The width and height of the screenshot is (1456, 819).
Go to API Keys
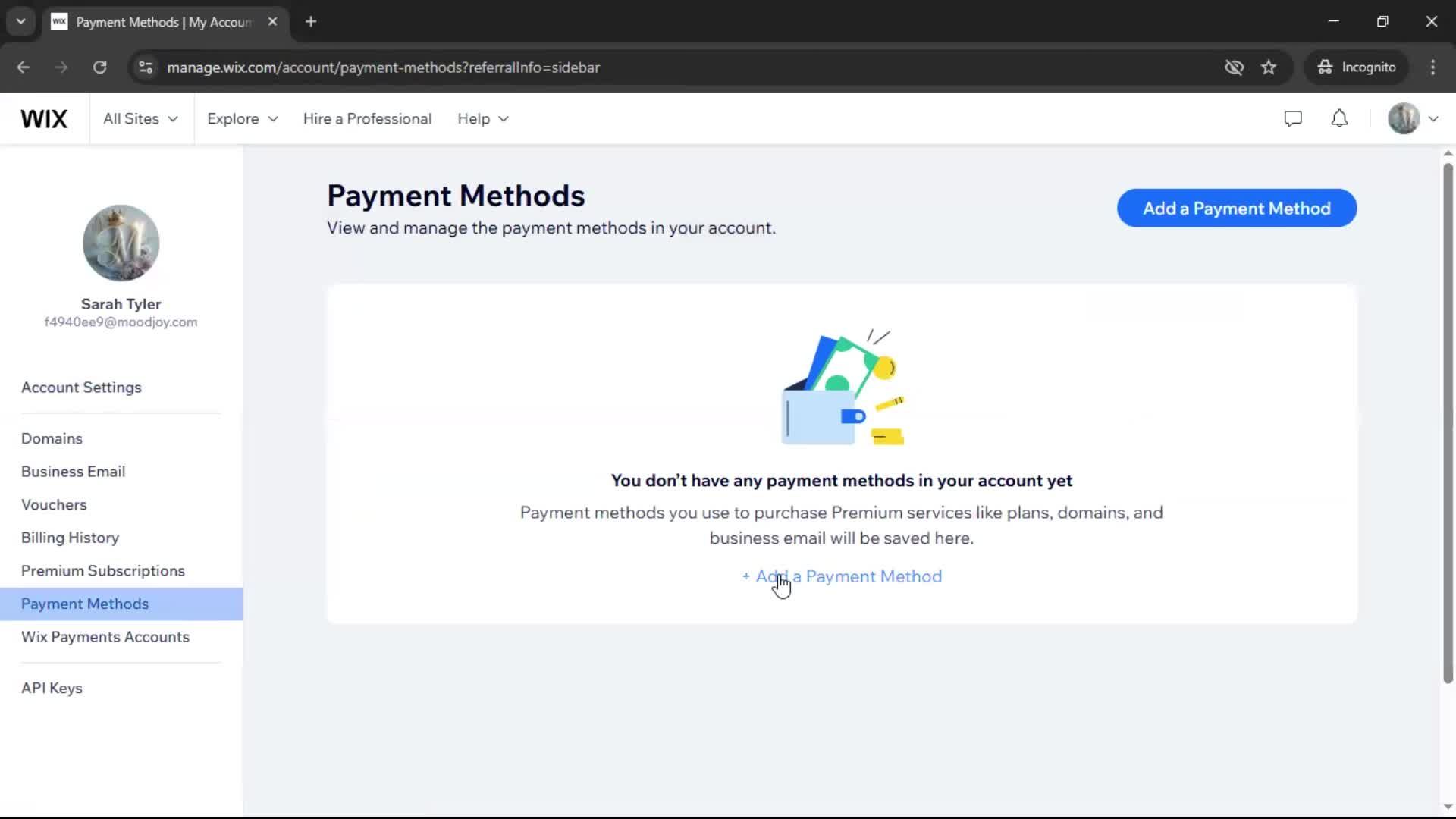[52, 689]
